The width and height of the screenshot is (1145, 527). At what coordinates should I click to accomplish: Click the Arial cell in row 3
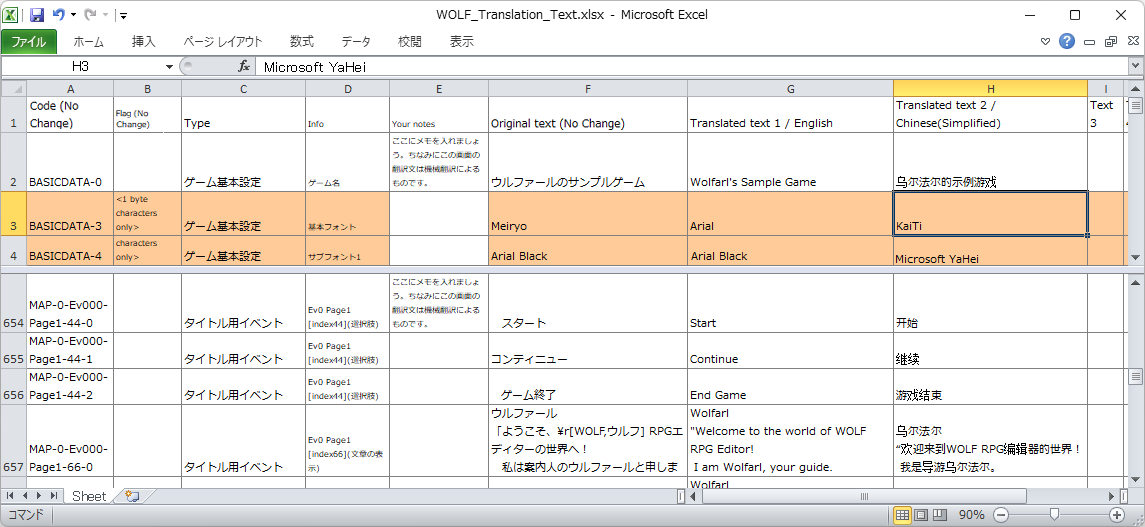pyautogui.click(x=790, y=213)
